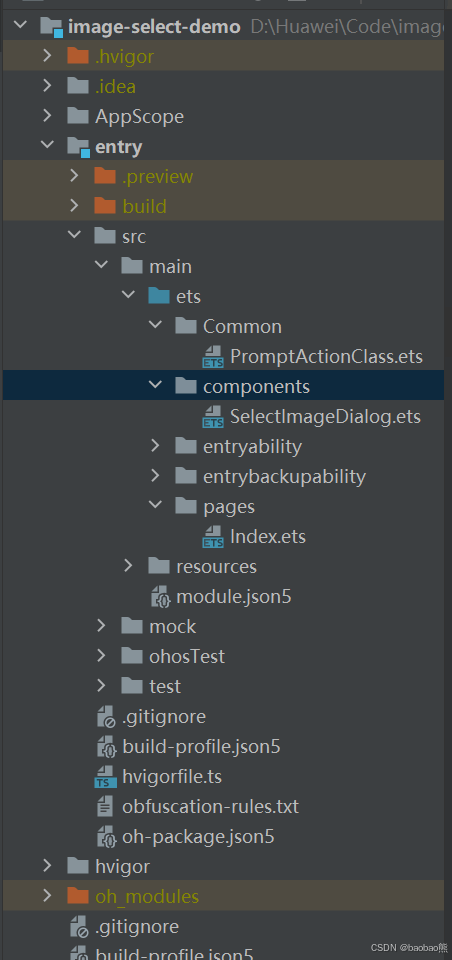This screenshot has width=452, height=960.
Task: Click the SelectImageDialog.ets file icon
Action: 213,416
